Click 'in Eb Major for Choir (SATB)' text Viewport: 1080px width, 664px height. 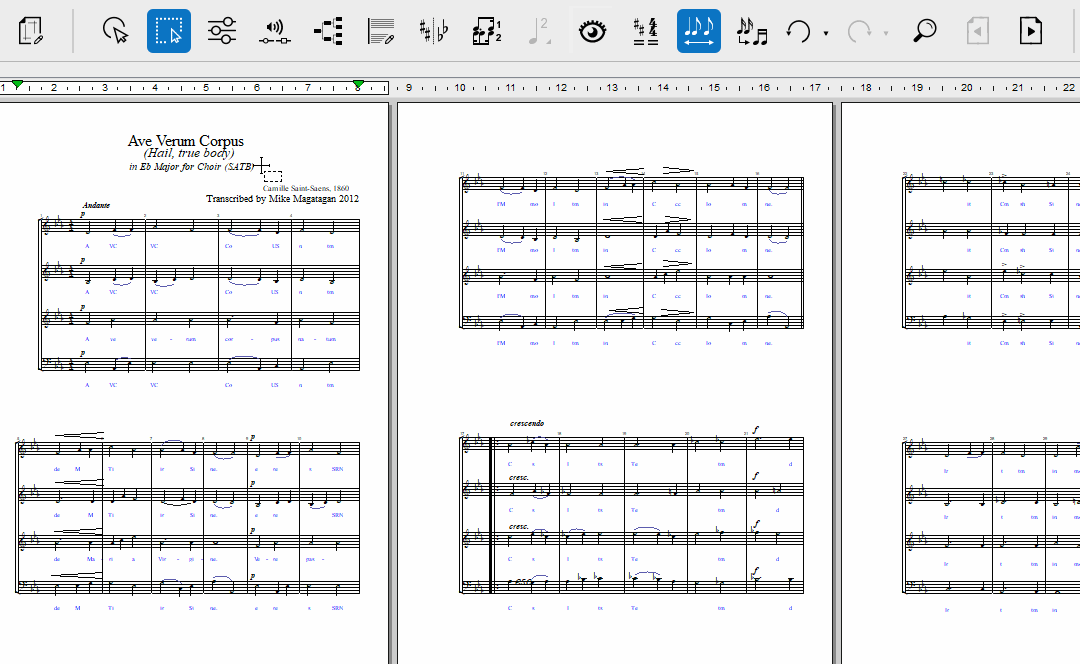[x=191, y=167]
